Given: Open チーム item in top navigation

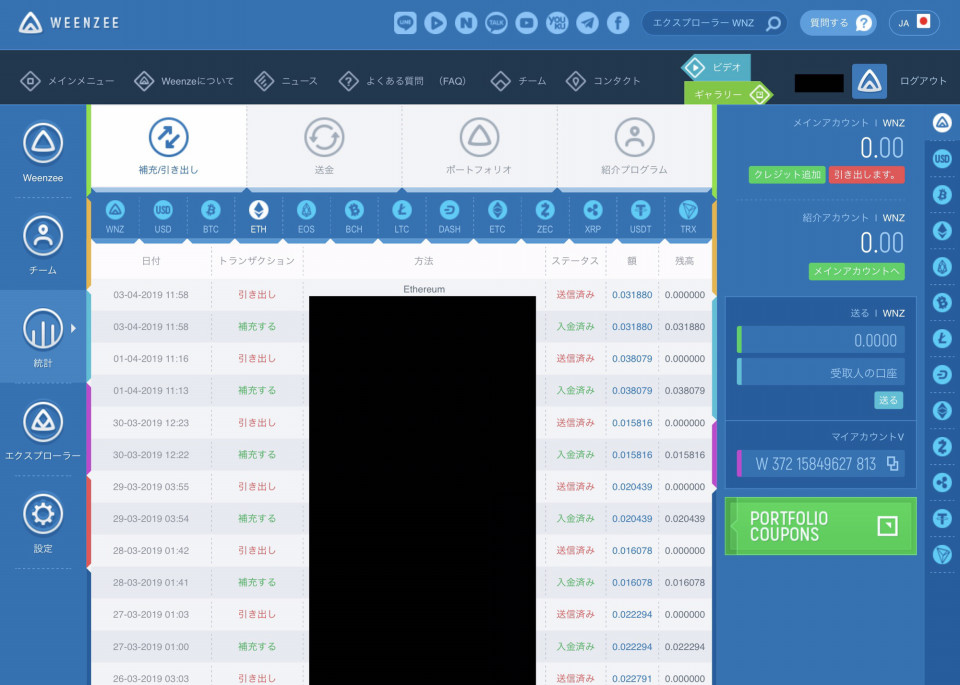Looking at the screenshot, I should pyautogui.click(x=518, y=81).
